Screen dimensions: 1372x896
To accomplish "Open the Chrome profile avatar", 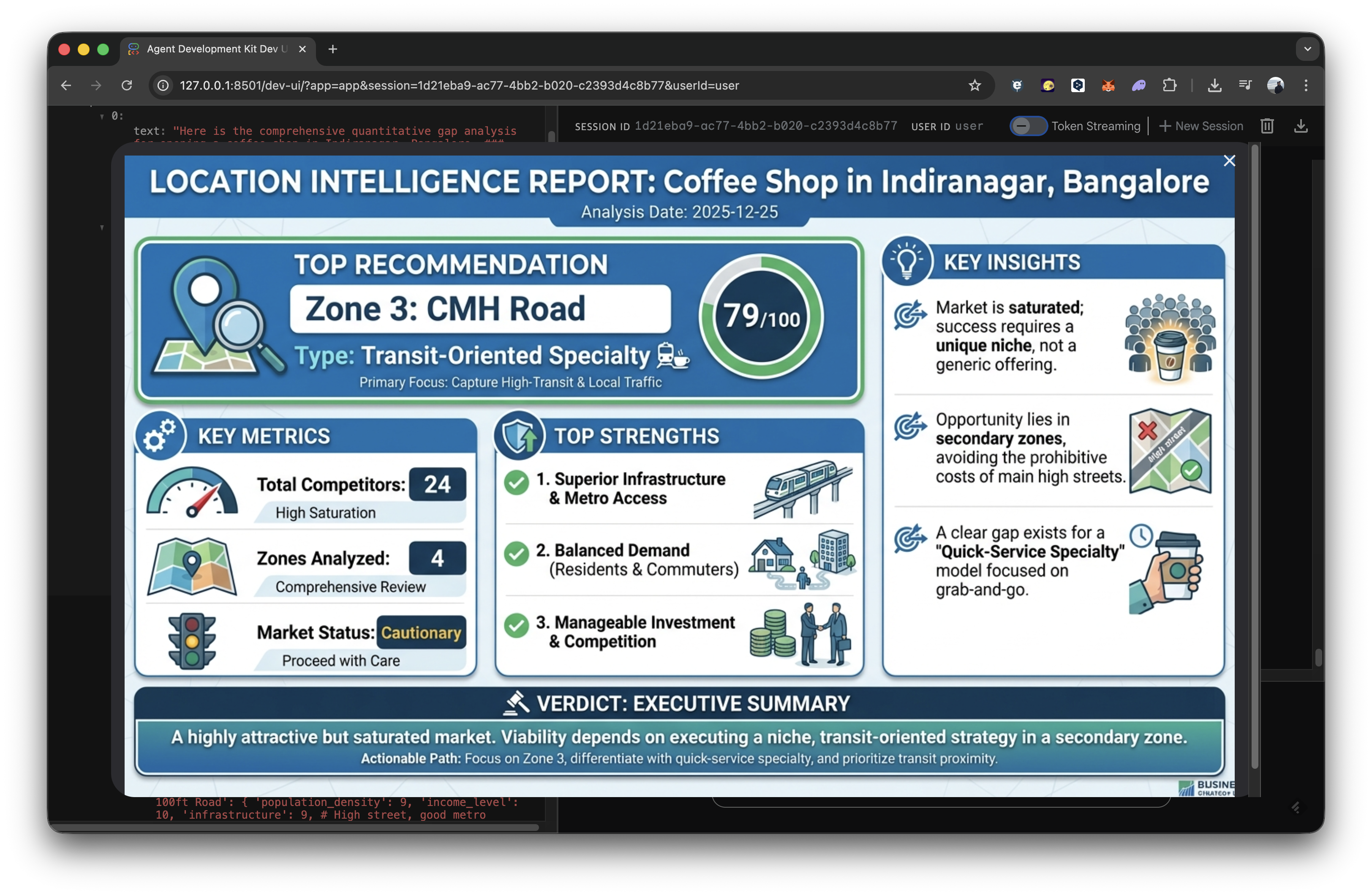I will [x=1275, y=85].
